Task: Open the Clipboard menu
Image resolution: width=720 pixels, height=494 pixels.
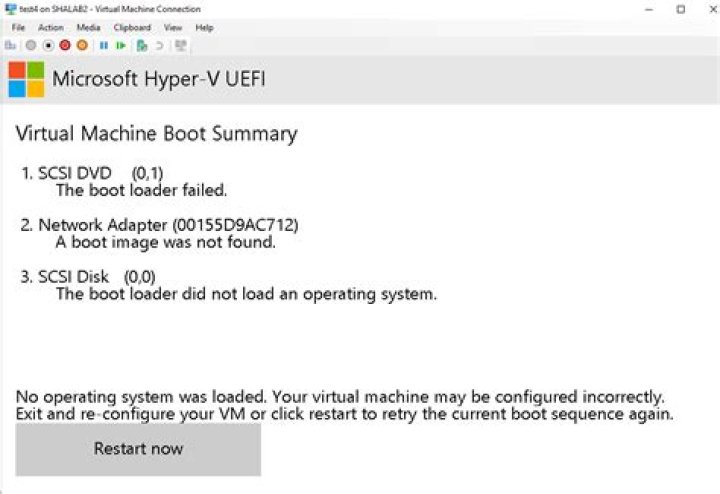Action: (132, 28)
